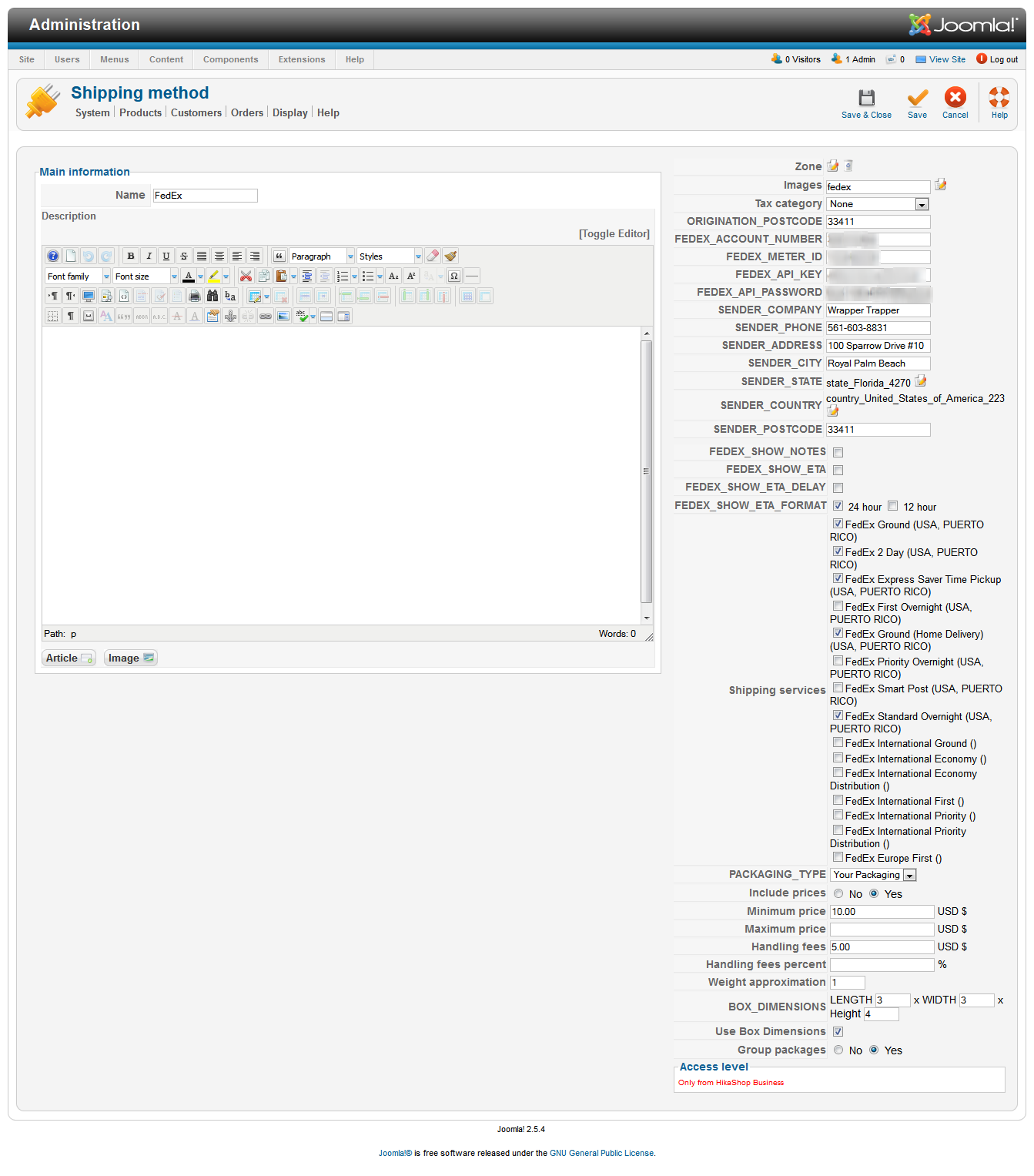The height and width of the screenshot is (1176, 1034).
Task: Insert an anchor with the anchor icon
Action: tap(230, 316)
